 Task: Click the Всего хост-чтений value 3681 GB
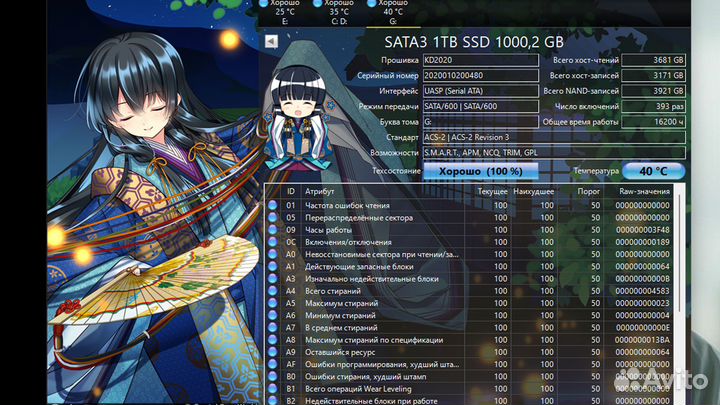[x=653, y=60]
